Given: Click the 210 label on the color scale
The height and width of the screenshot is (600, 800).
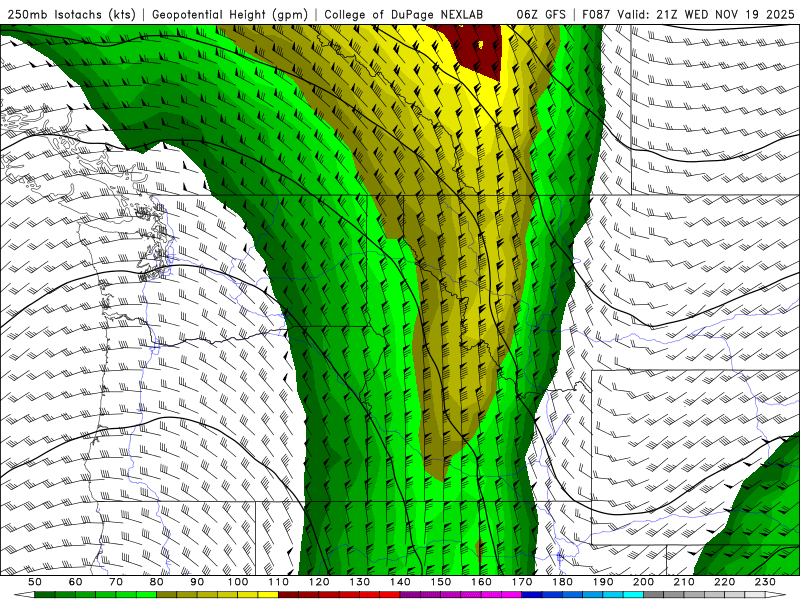Looking at the screenshot, I should (x=684, y=582).
